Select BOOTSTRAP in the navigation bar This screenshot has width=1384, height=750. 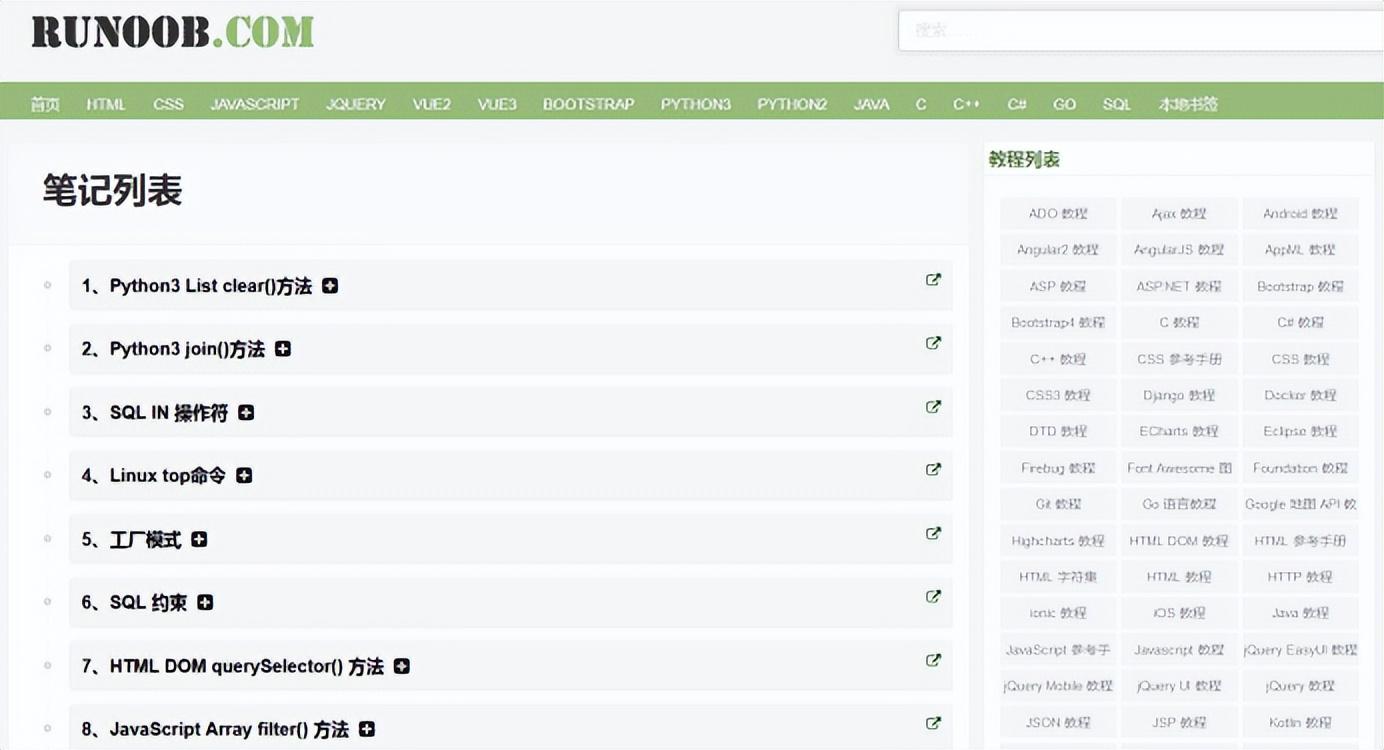[589, 104]
